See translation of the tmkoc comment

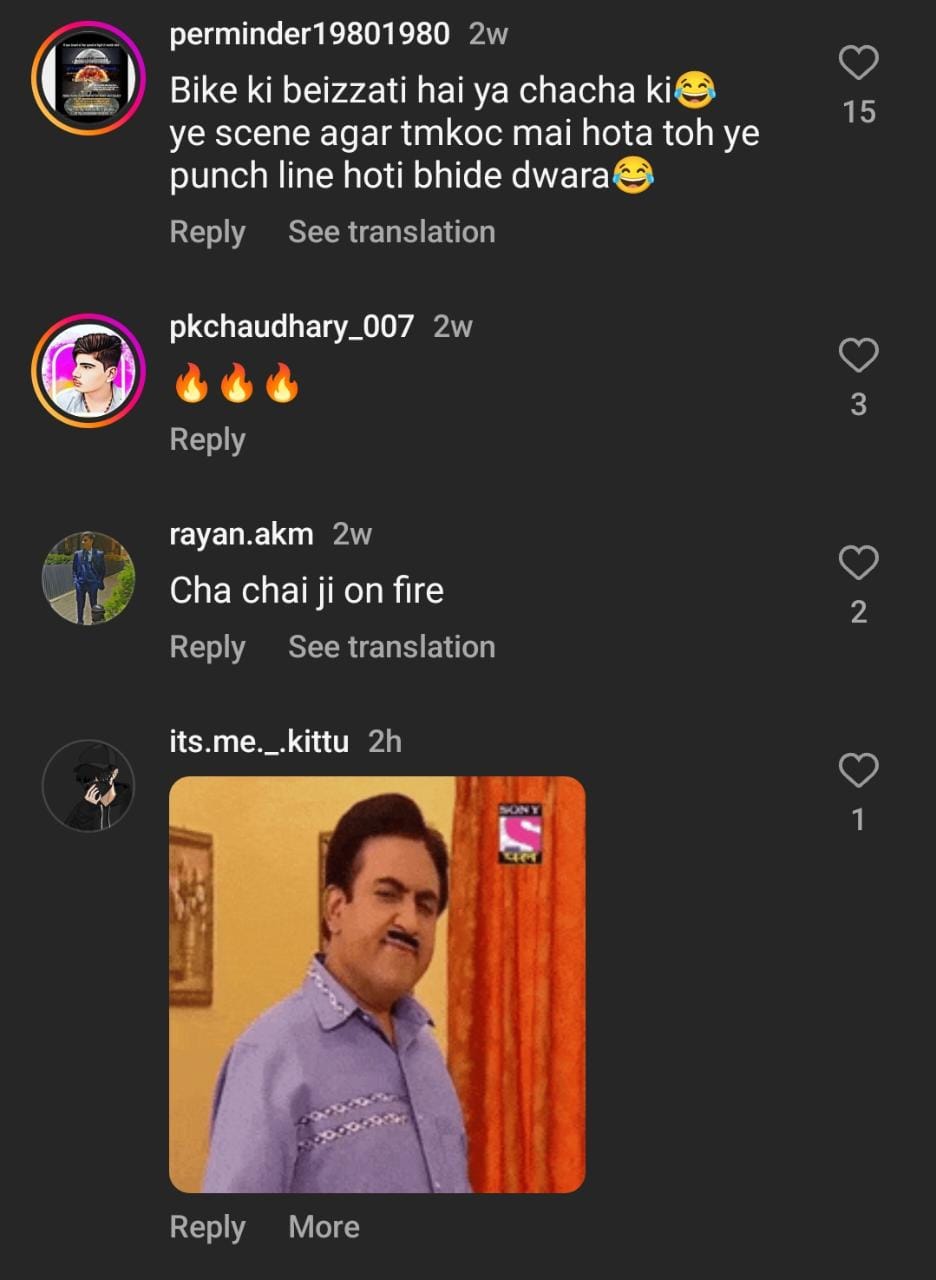391,232
